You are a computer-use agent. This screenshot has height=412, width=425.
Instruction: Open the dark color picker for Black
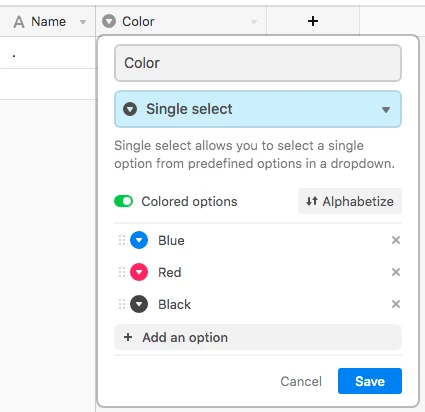(139, 304)
